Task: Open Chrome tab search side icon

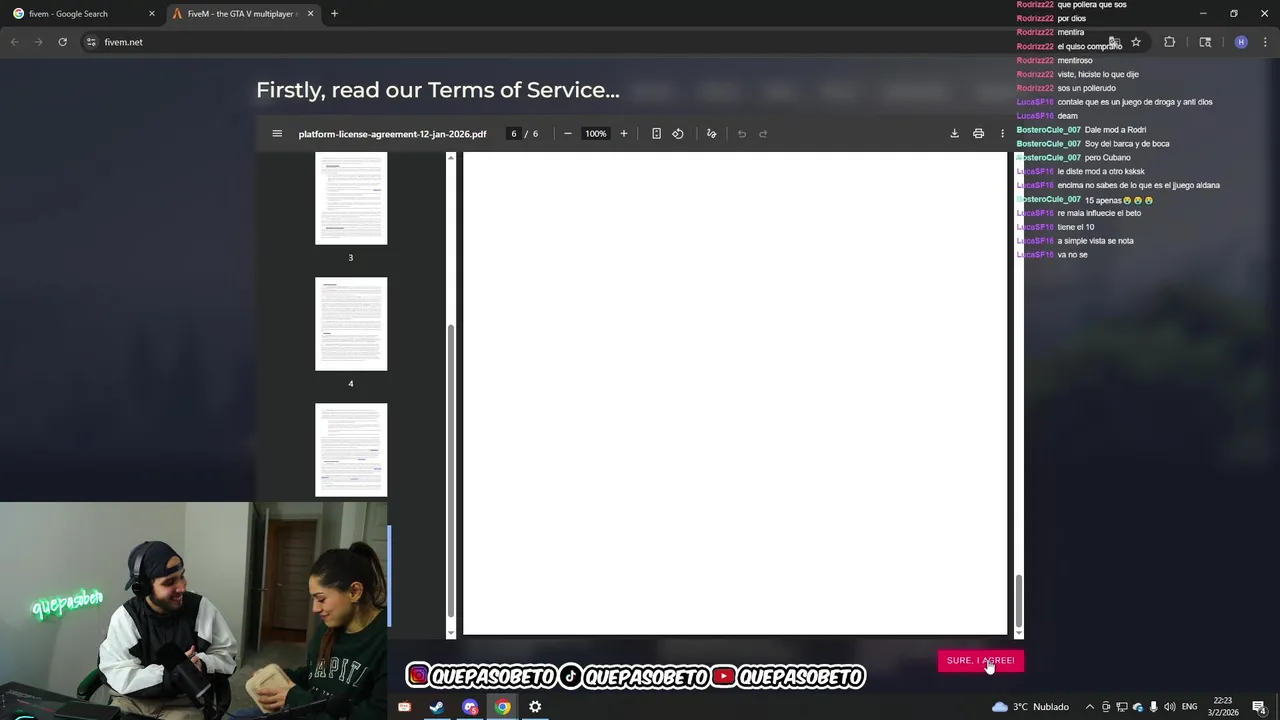Action: coord(1205,42)
